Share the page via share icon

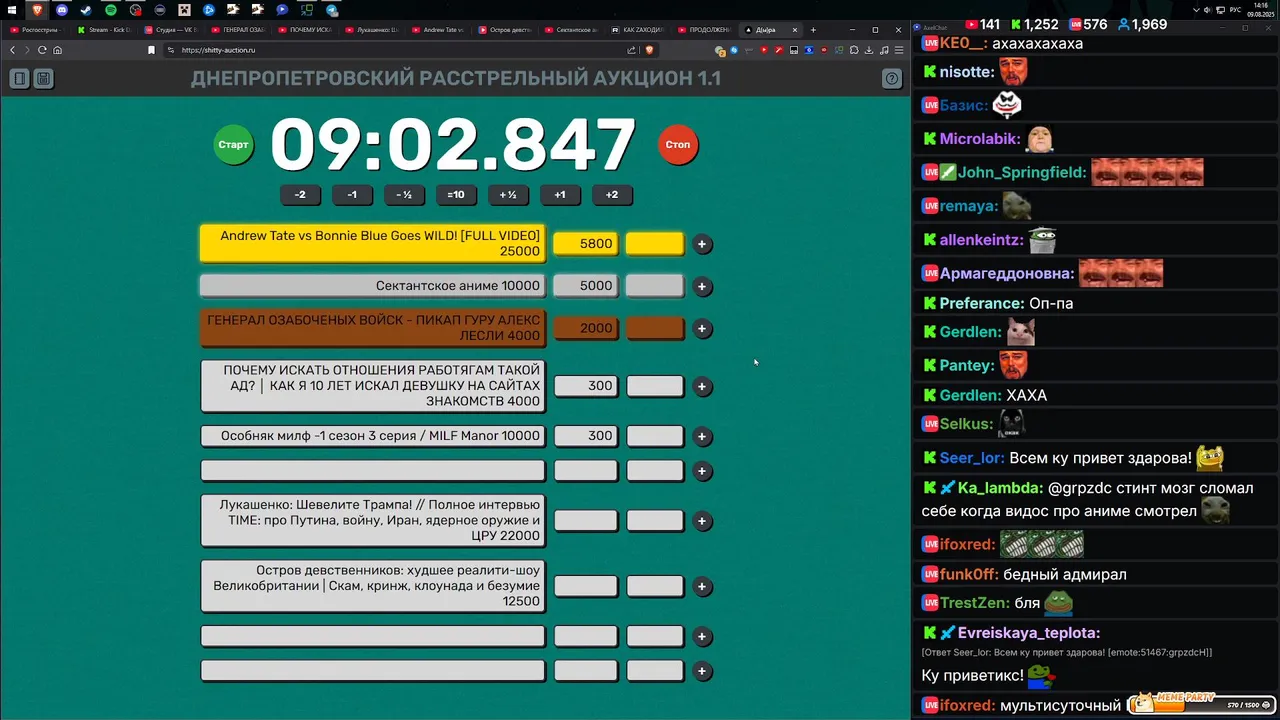(631, 50)
